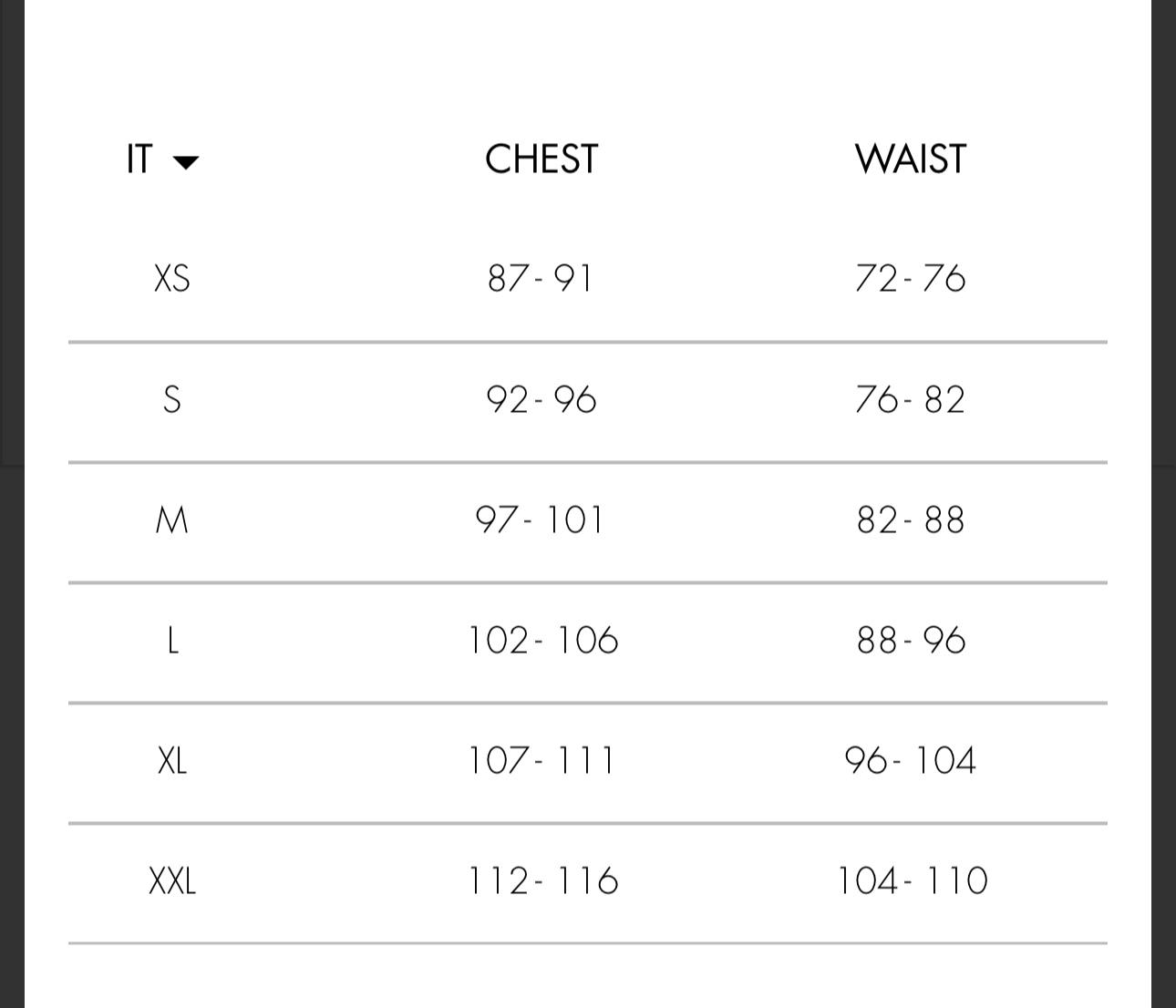
Task: Click the 96-104 waist measurement
Action: click(910, 761)
